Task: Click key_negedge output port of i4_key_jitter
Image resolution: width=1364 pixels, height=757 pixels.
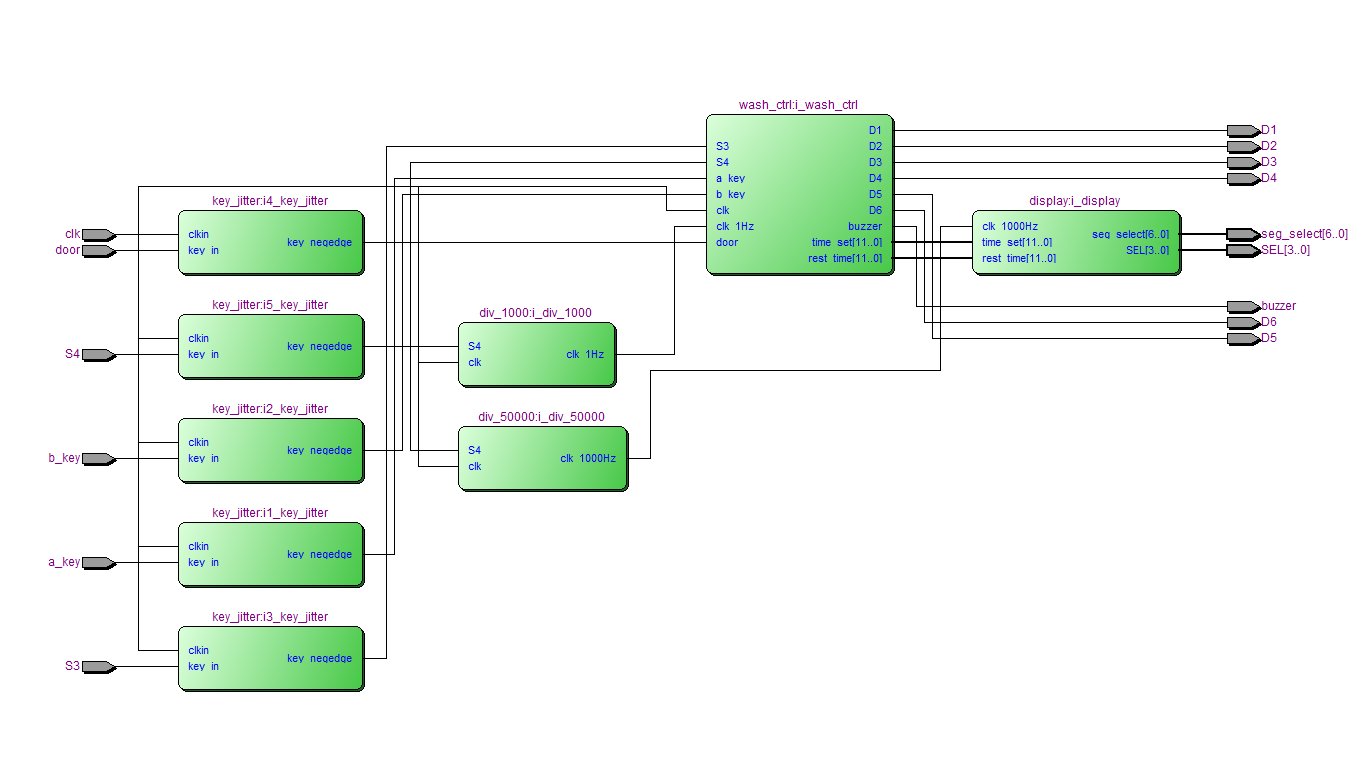Action: pyautogui.click(x=319, y=243)
